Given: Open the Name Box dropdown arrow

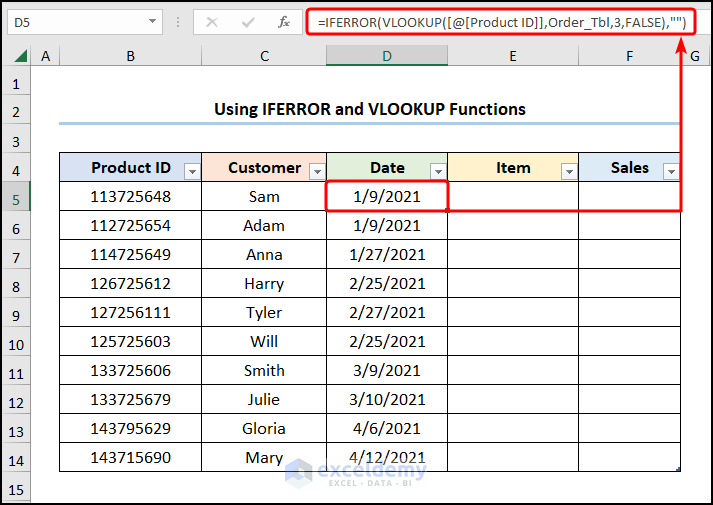Looking at the screenshot, I should (153, 21).
